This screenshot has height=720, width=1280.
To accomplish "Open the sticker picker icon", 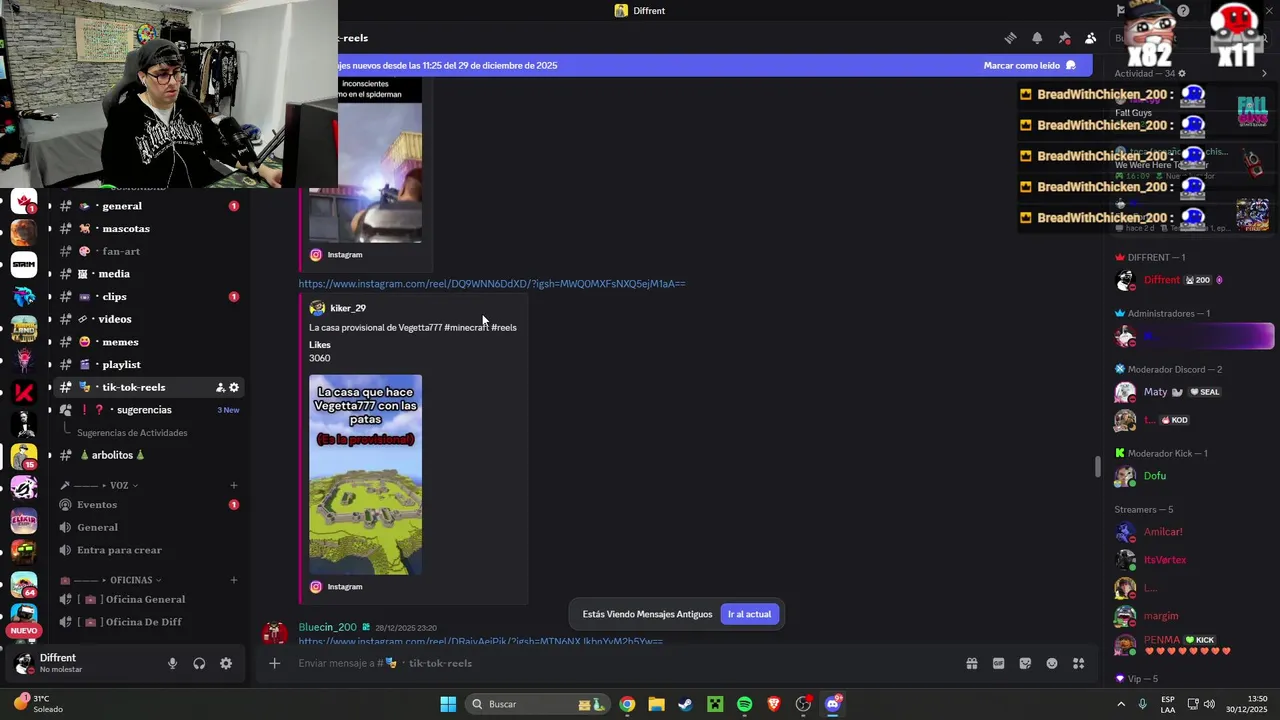I will pyautogui.click(x=1025, y=663).
